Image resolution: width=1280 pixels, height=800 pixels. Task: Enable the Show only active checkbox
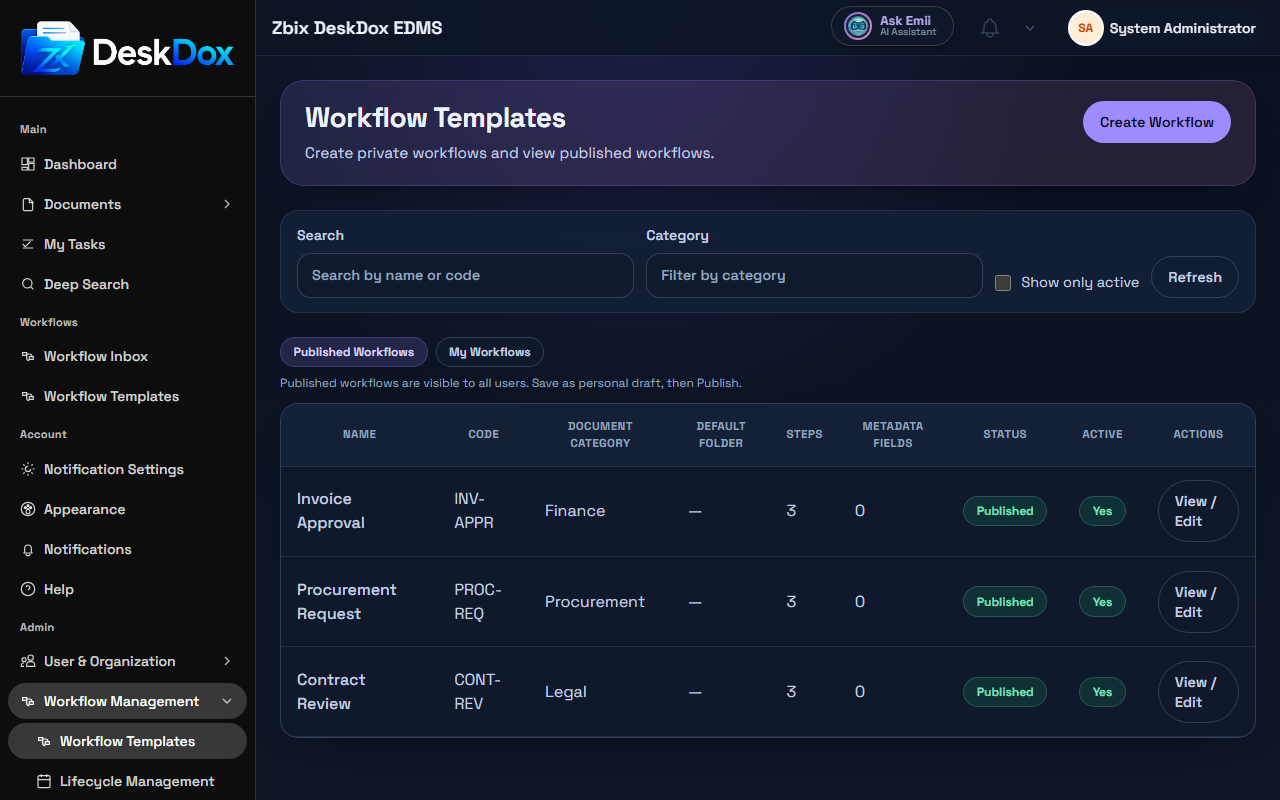coord(1003,283)
